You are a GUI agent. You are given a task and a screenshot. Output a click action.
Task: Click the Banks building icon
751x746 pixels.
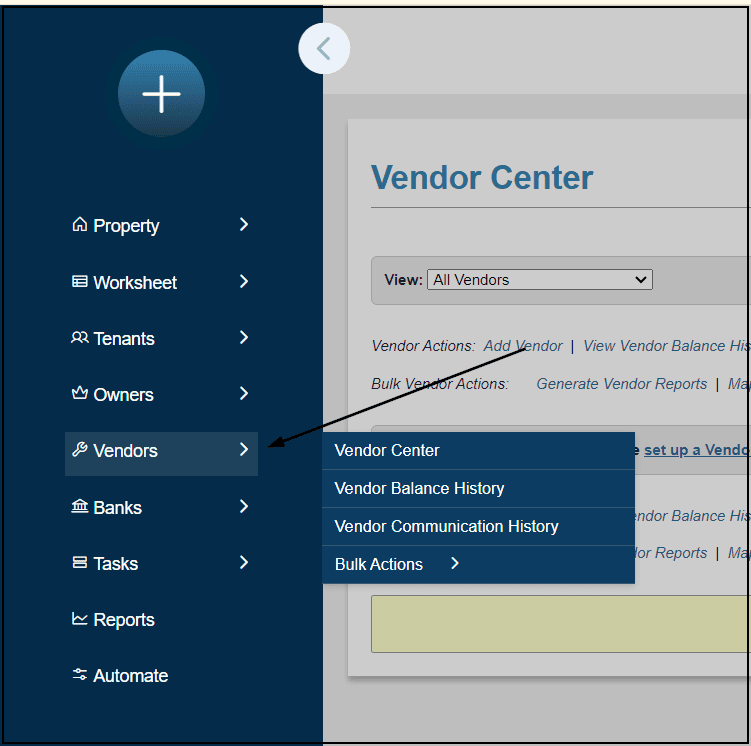(x=80, y=507)
